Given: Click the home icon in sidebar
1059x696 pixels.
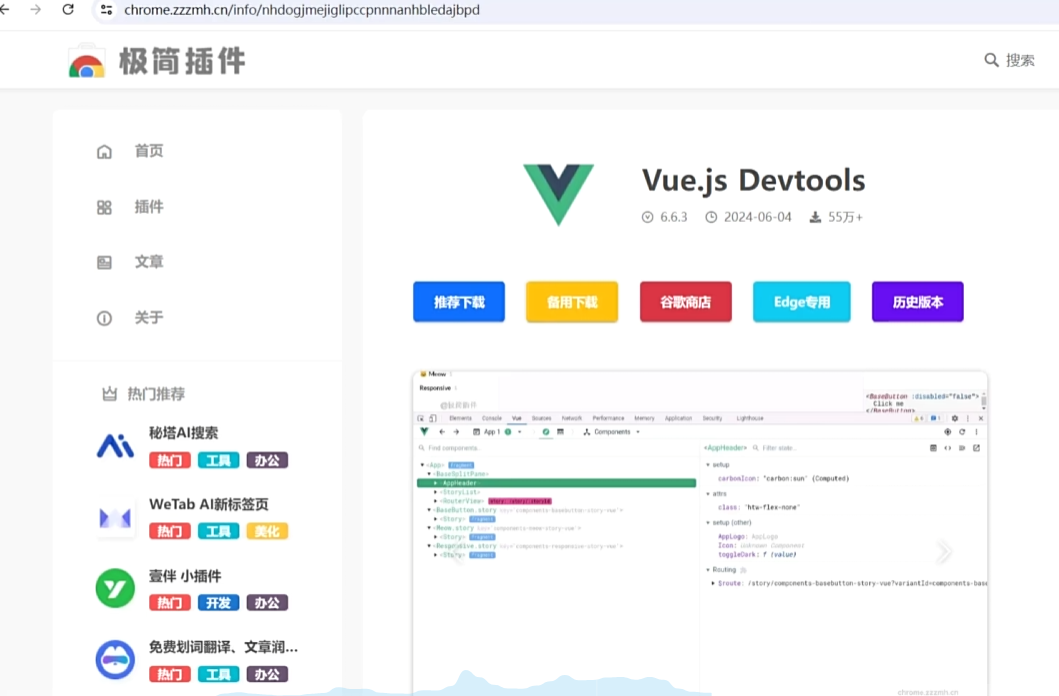Looking at the screenshot, I should (x=104, y=151).
